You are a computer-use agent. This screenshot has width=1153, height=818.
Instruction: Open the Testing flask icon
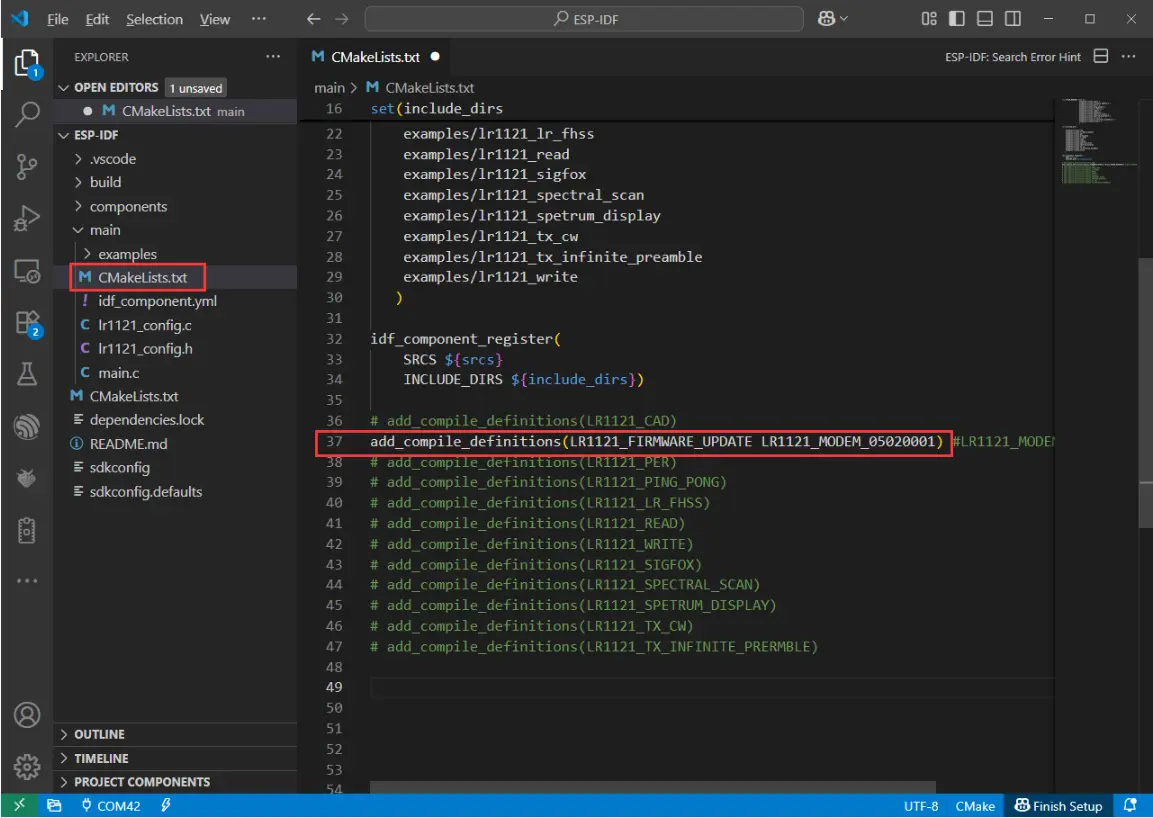click(x=27, y=375)
